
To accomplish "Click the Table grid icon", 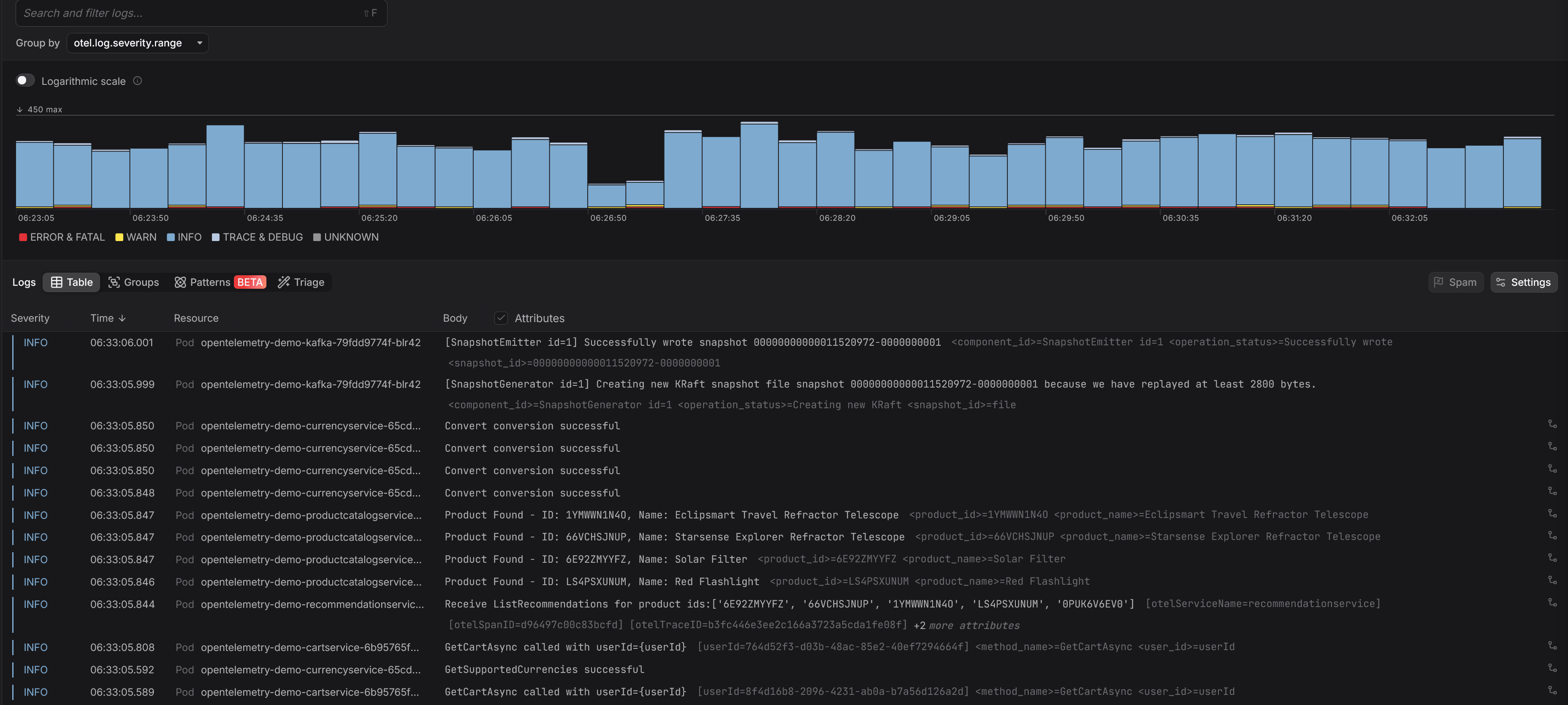I will [57, 282].
